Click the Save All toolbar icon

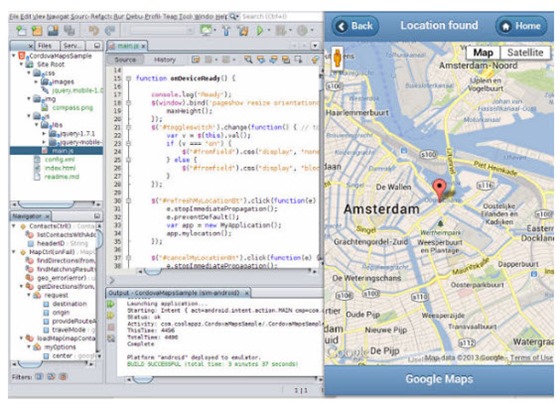tap(69, 31)
